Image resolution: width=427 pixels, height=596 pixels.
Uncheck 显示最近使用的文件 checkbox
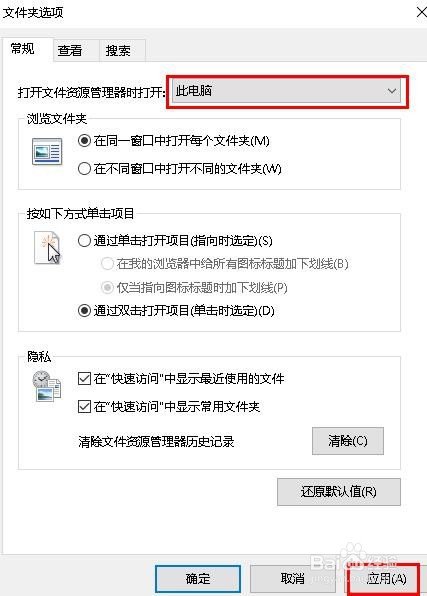click(84, 379)
